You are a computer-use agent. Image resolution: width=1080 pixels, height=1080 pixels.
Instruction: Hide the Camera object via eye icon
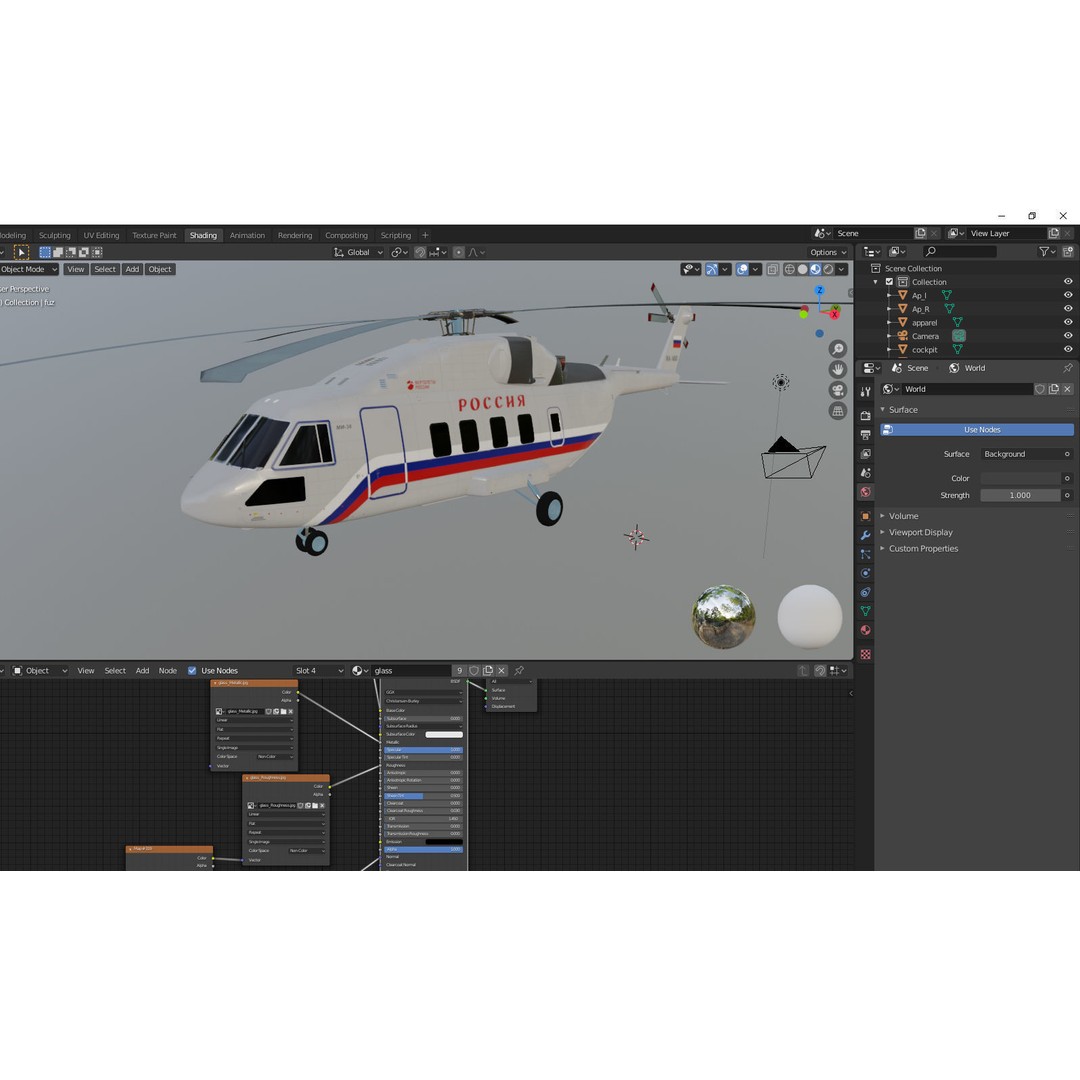[1068, 336]
